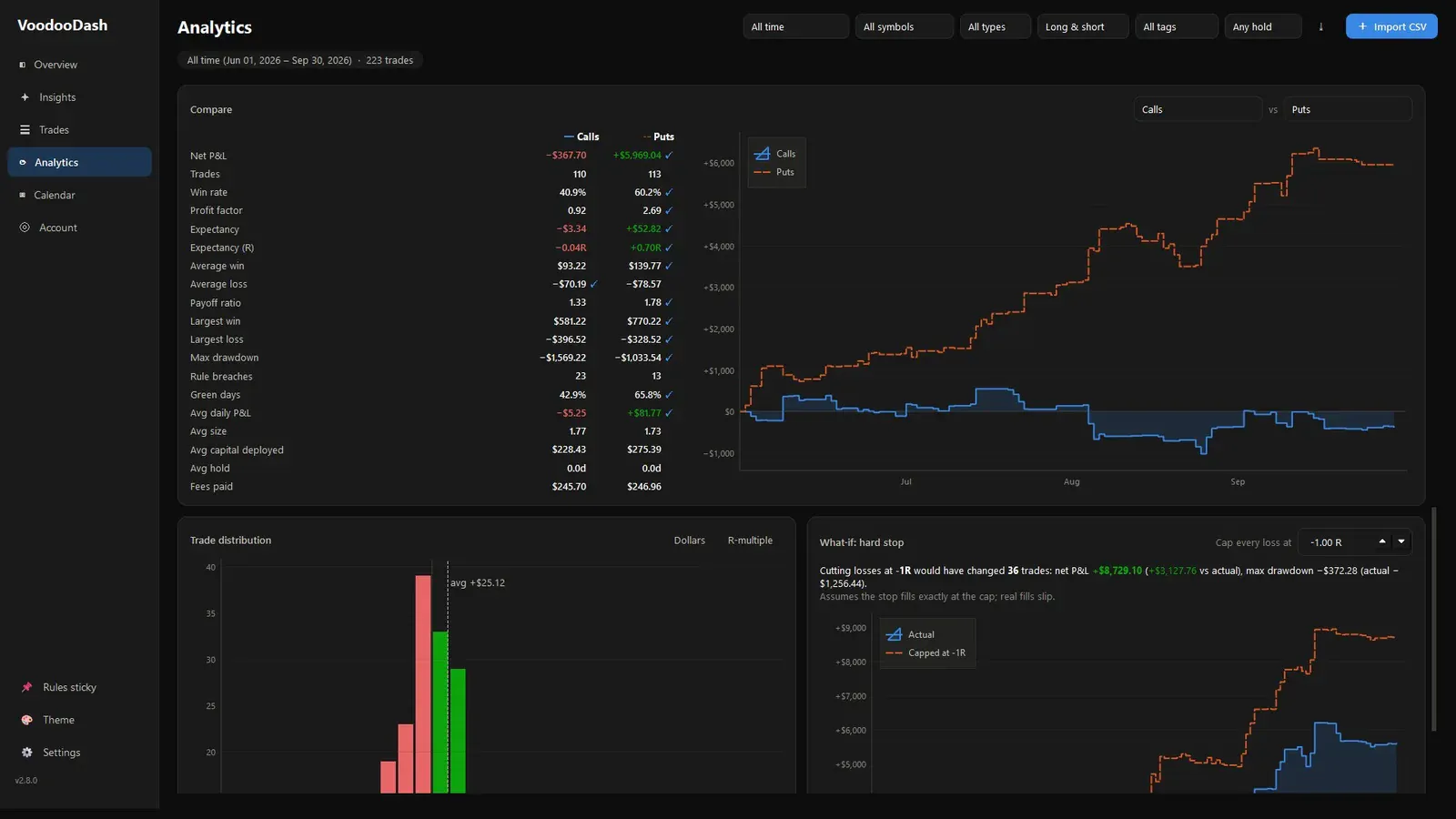
Task: Toggle Calls series in compare chart legend
Action: tap(776, 154)
